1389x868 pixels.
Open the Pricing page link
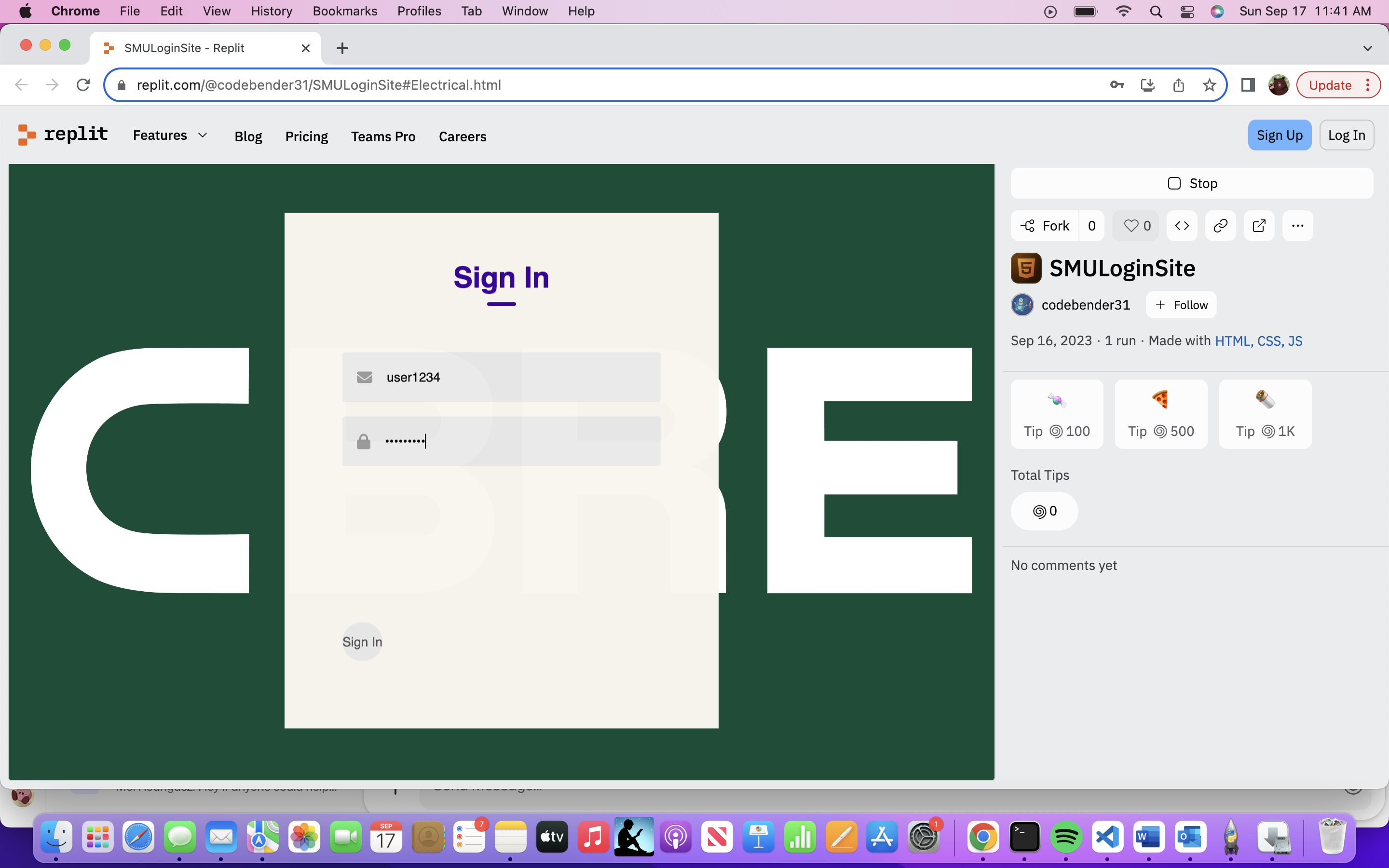(x=307, y=136)
